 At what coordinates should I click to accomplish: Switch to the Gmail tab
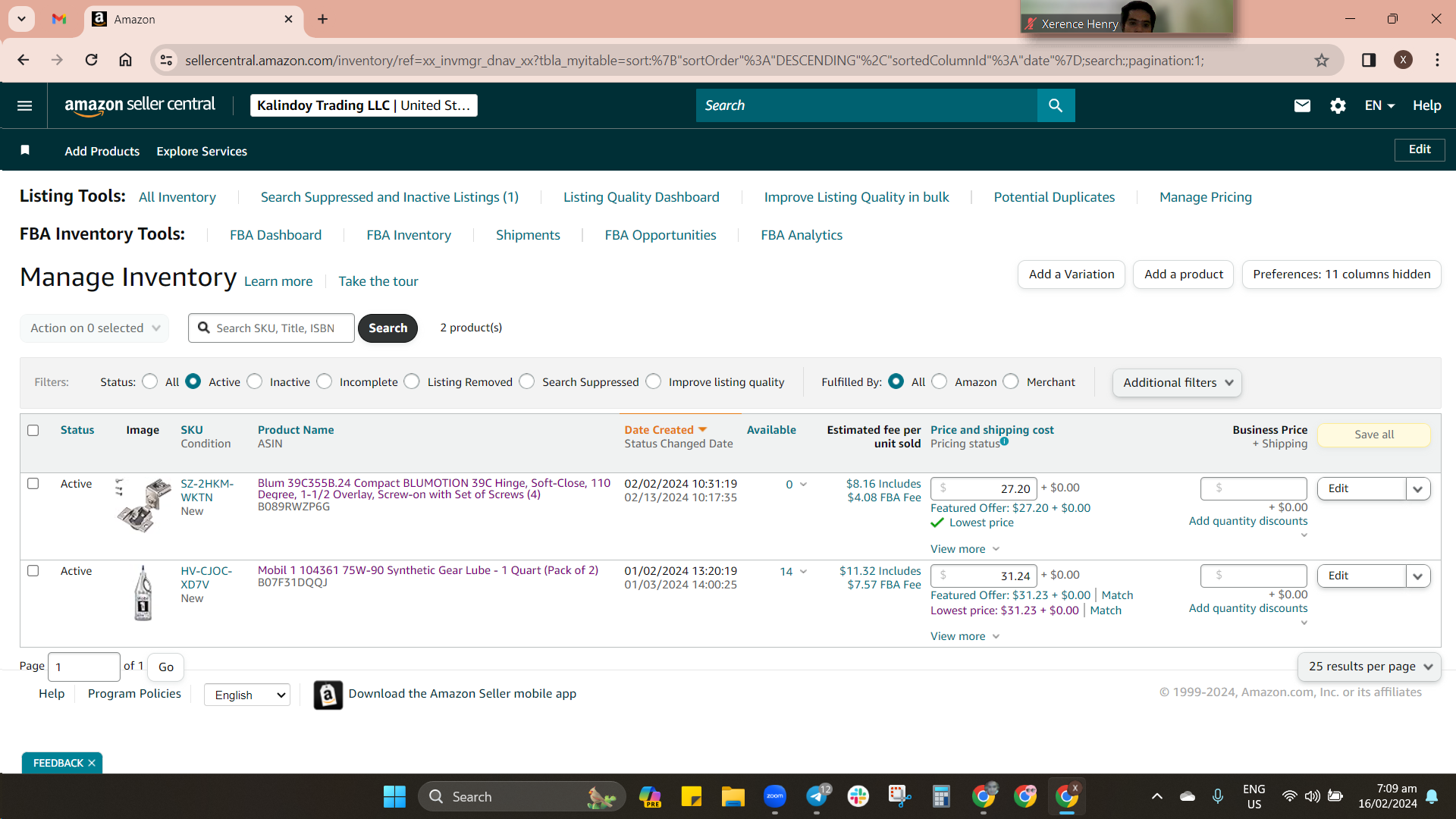pos(59,19)
